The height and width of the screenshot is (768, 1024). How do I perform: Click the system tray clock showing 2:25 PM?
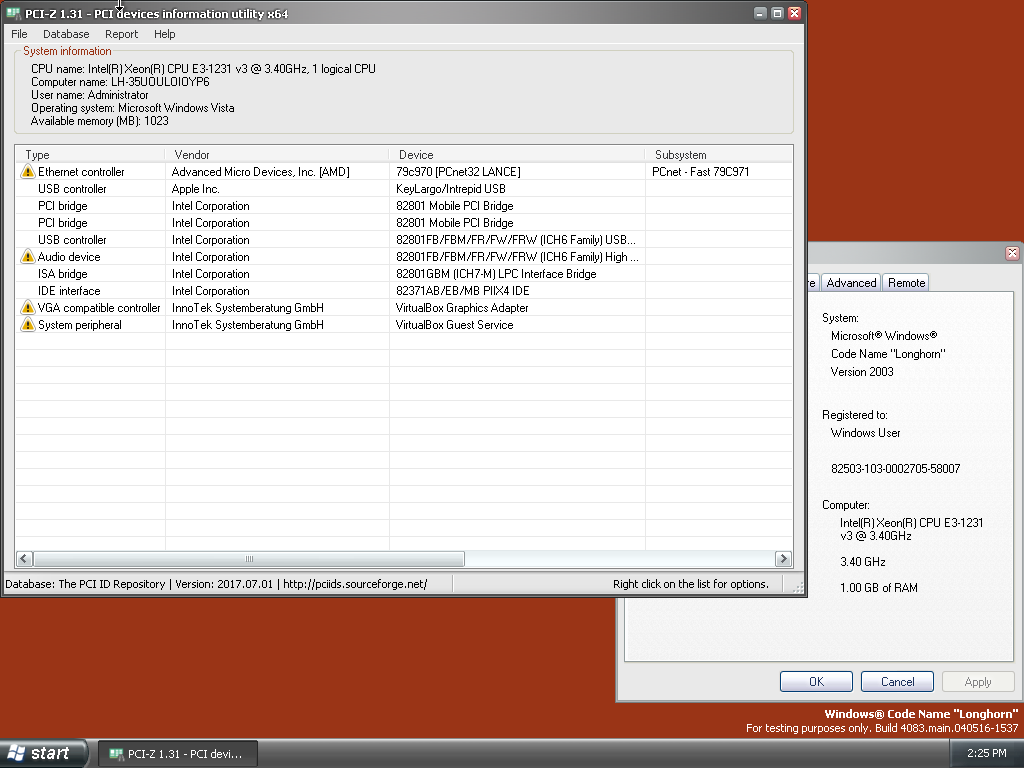(987, 753)
